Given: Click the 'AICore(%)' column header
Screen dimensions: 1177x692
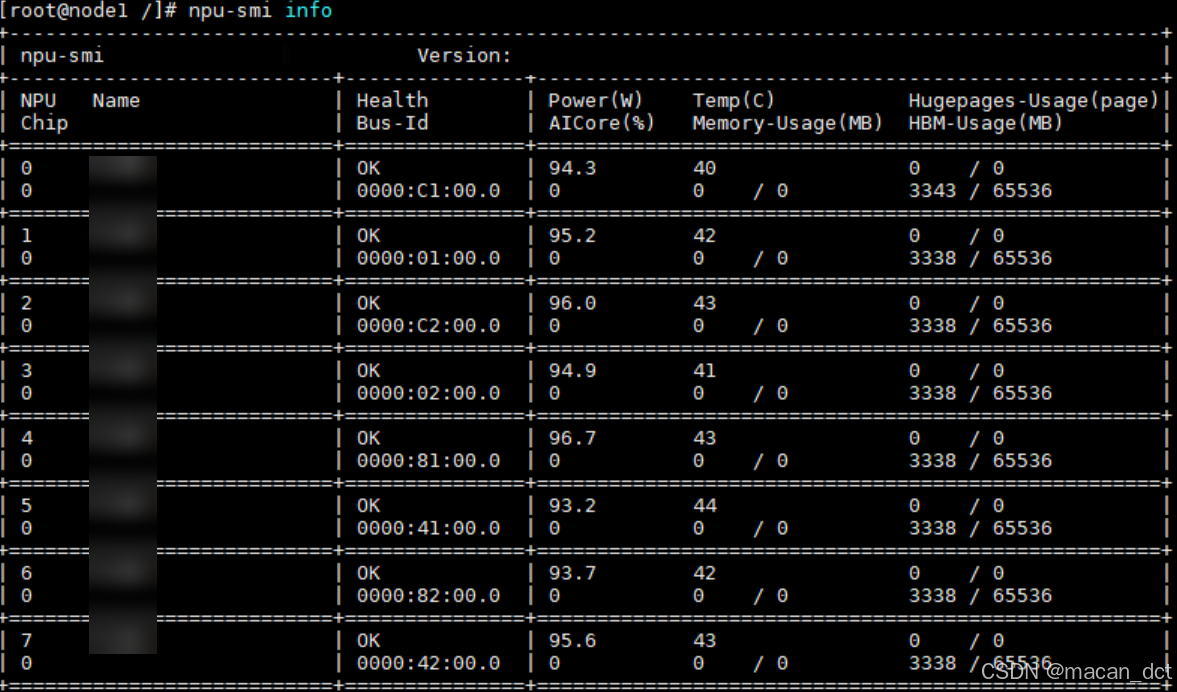Looking at the screenshot, I should [601, 123].
